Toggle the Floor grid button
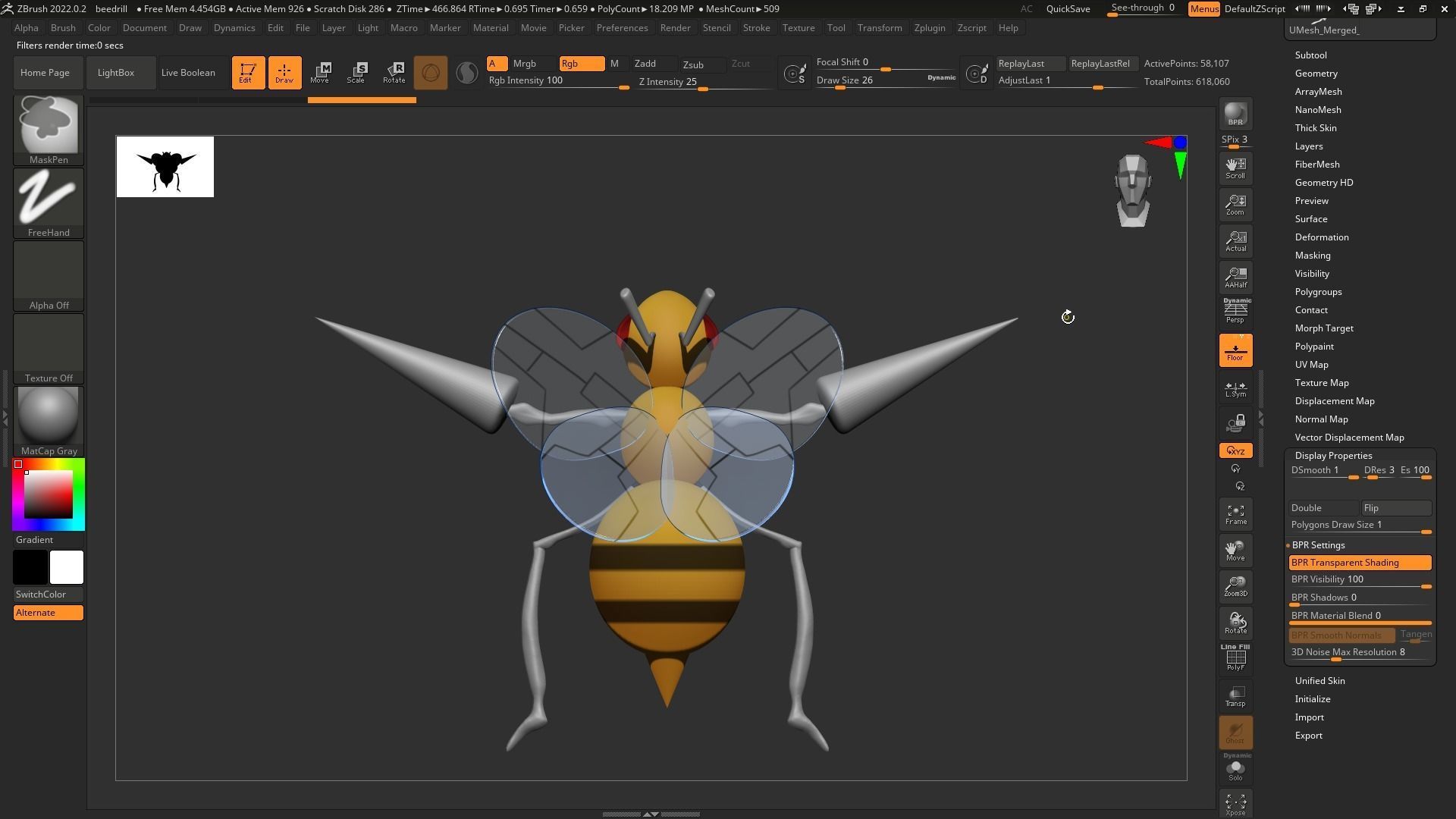Screen dimensions: 1456x819 tap(1235, 350)
